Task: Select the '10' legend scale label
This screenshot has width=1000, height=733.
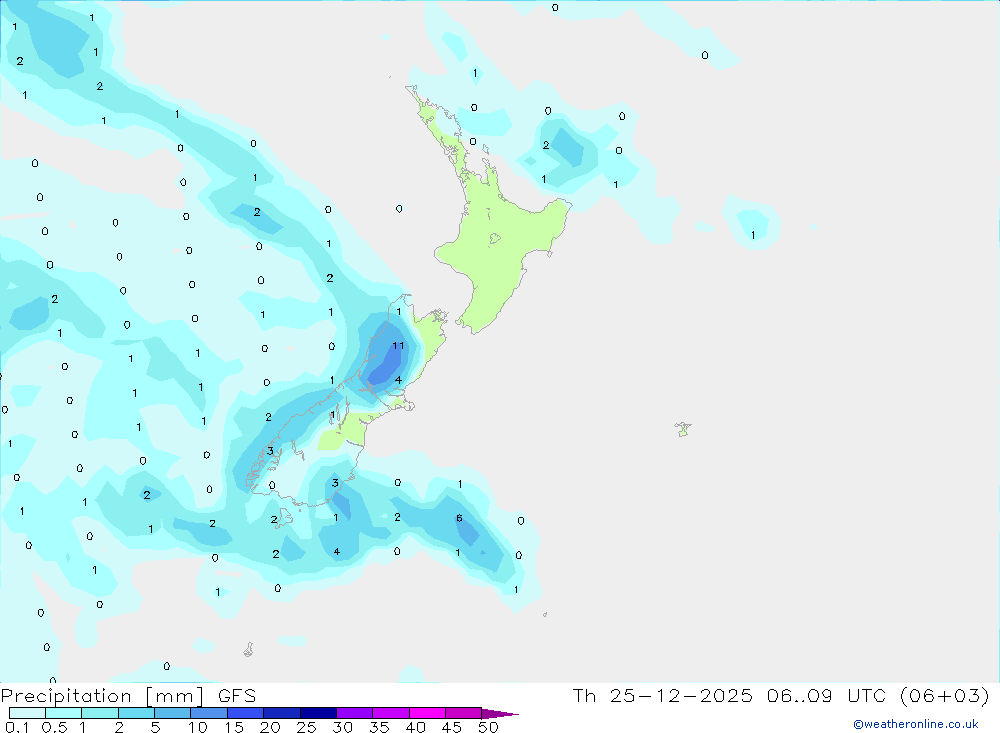Action: point(198,727)
